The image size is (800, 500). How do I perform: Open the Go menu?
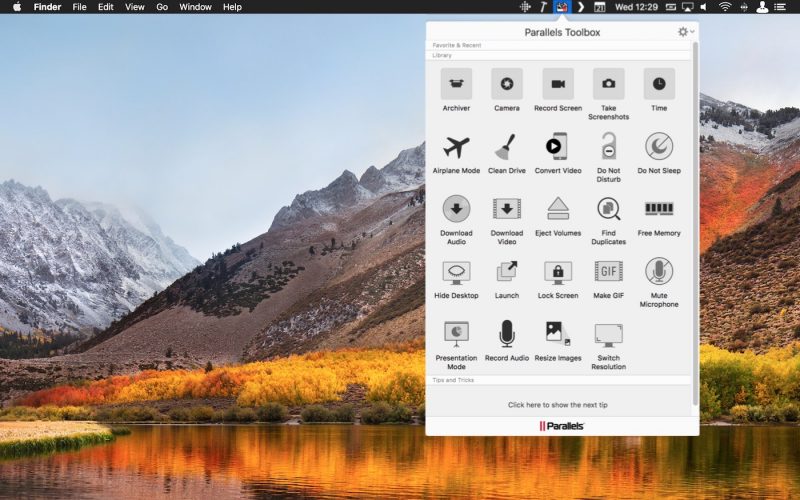coord(162,7)
